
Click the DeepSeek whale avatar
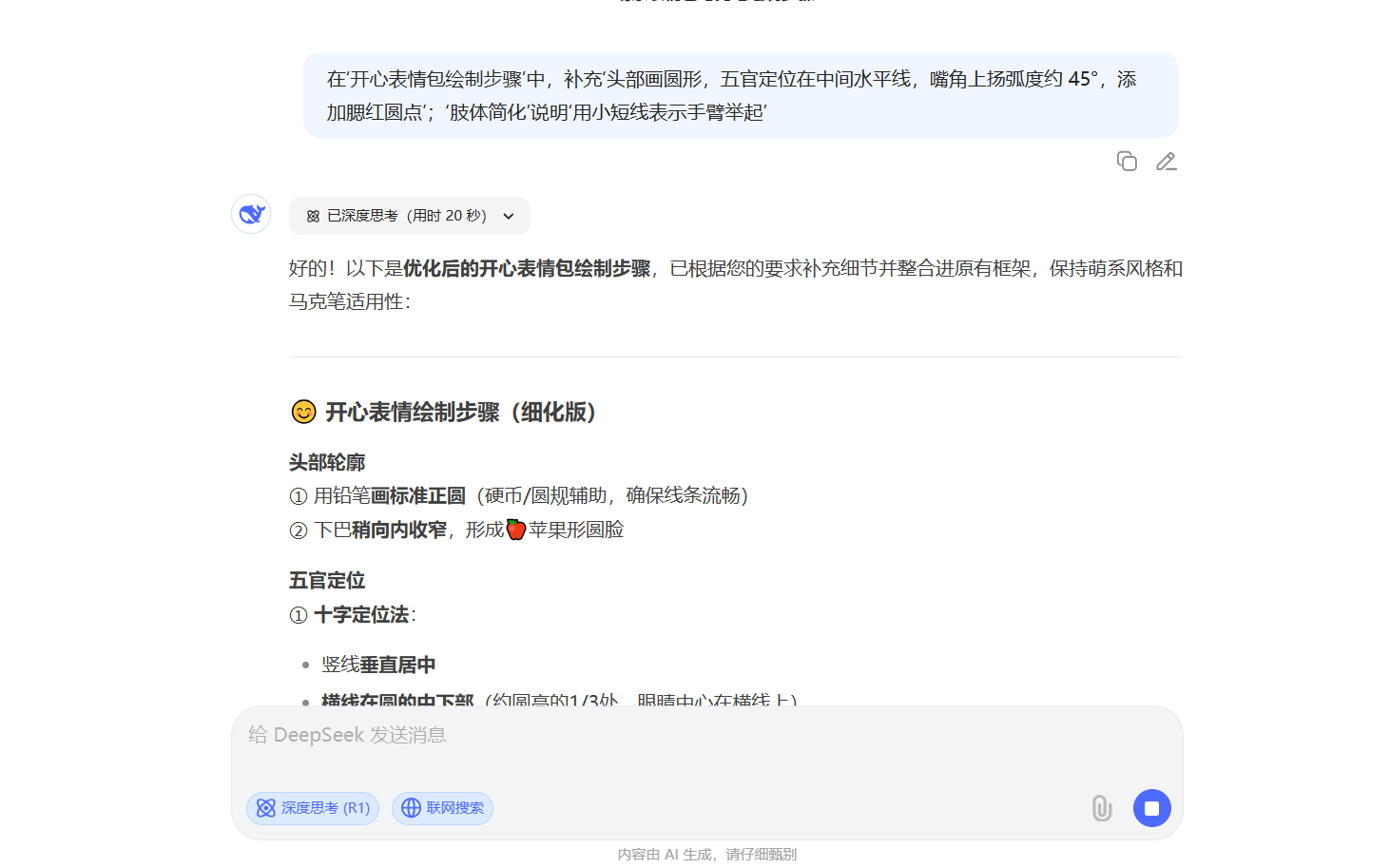point(251,214)
